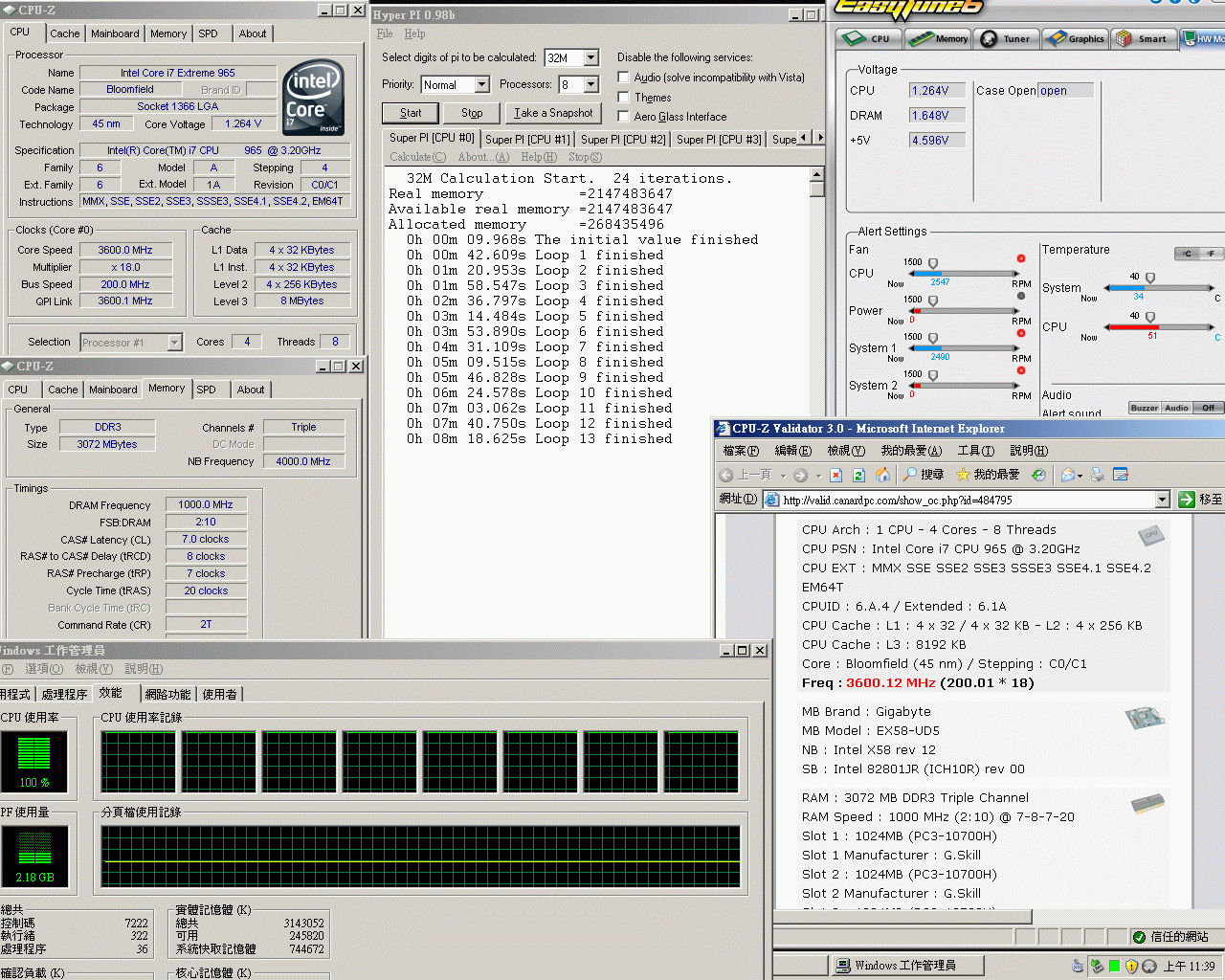Toggle CPU fan alert red indicator

[1021, 258]
